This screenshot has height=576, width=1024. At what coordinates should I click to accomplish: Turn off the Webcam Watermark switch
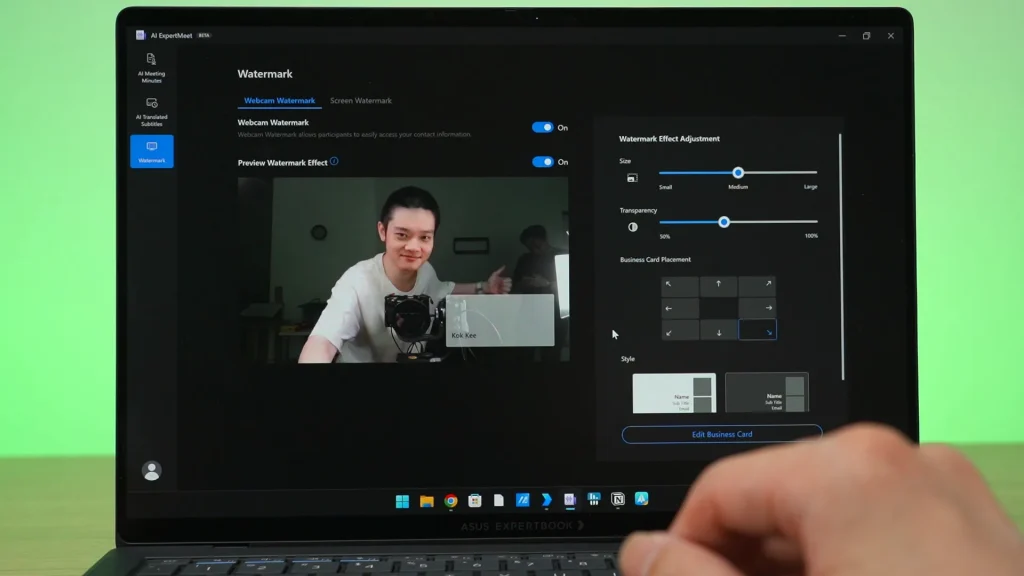pos(542,127)
